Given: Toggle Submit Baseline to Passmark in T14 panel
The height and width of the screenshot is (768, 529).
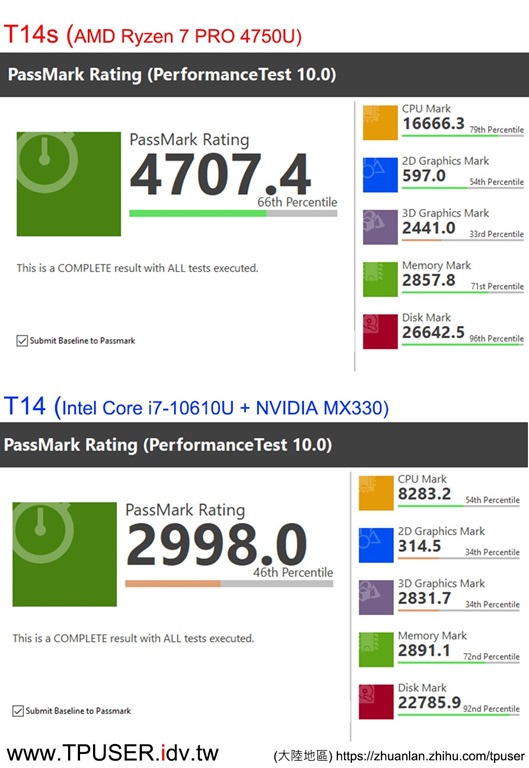Looking at the screenshot, I should (x=18, y=711).
